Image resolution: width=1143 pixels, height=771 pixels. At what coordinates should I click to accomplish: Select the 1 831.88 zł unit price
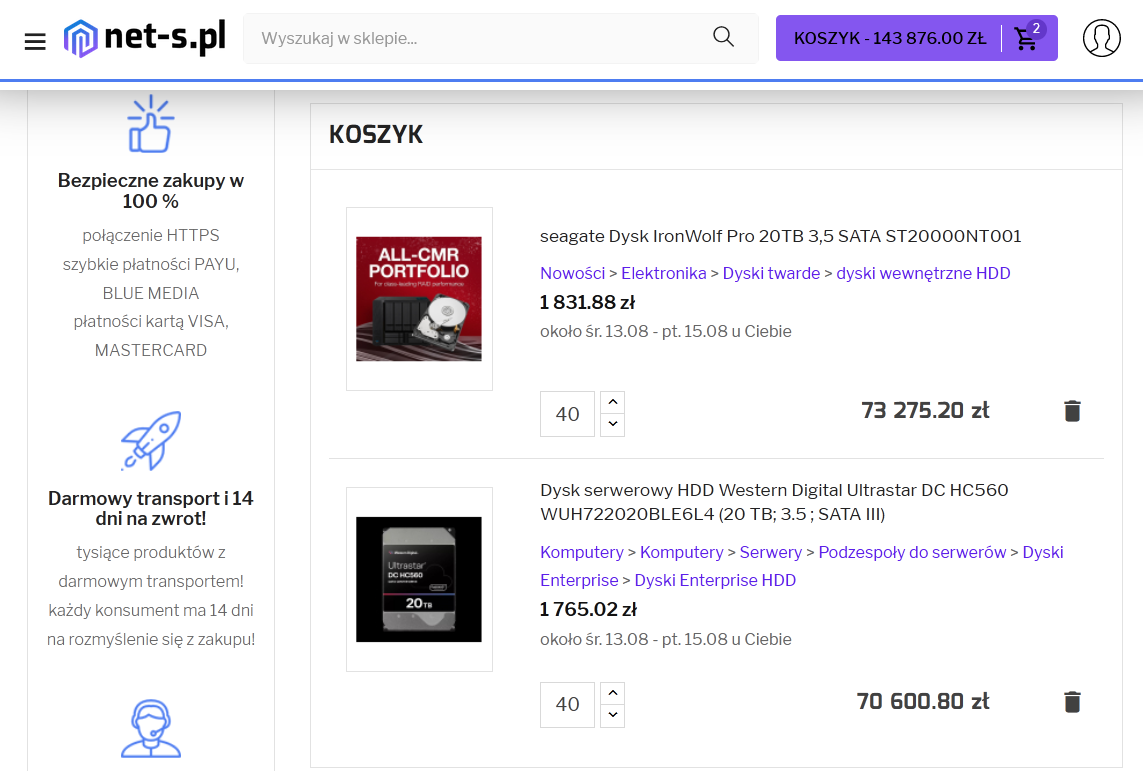click(587, 302)
